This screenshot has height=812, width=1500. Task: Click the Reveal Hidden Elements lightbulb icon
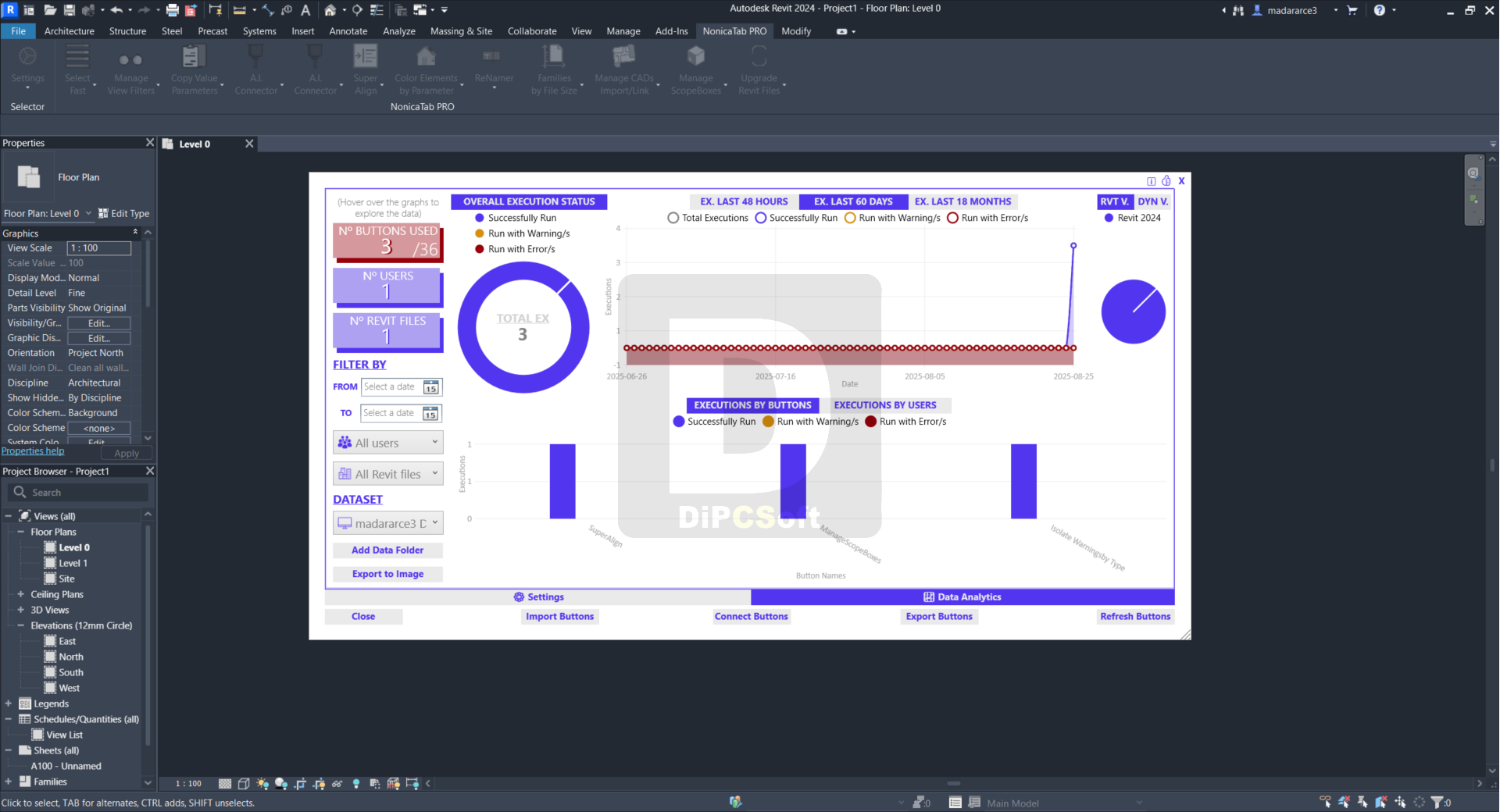point(356,783)
